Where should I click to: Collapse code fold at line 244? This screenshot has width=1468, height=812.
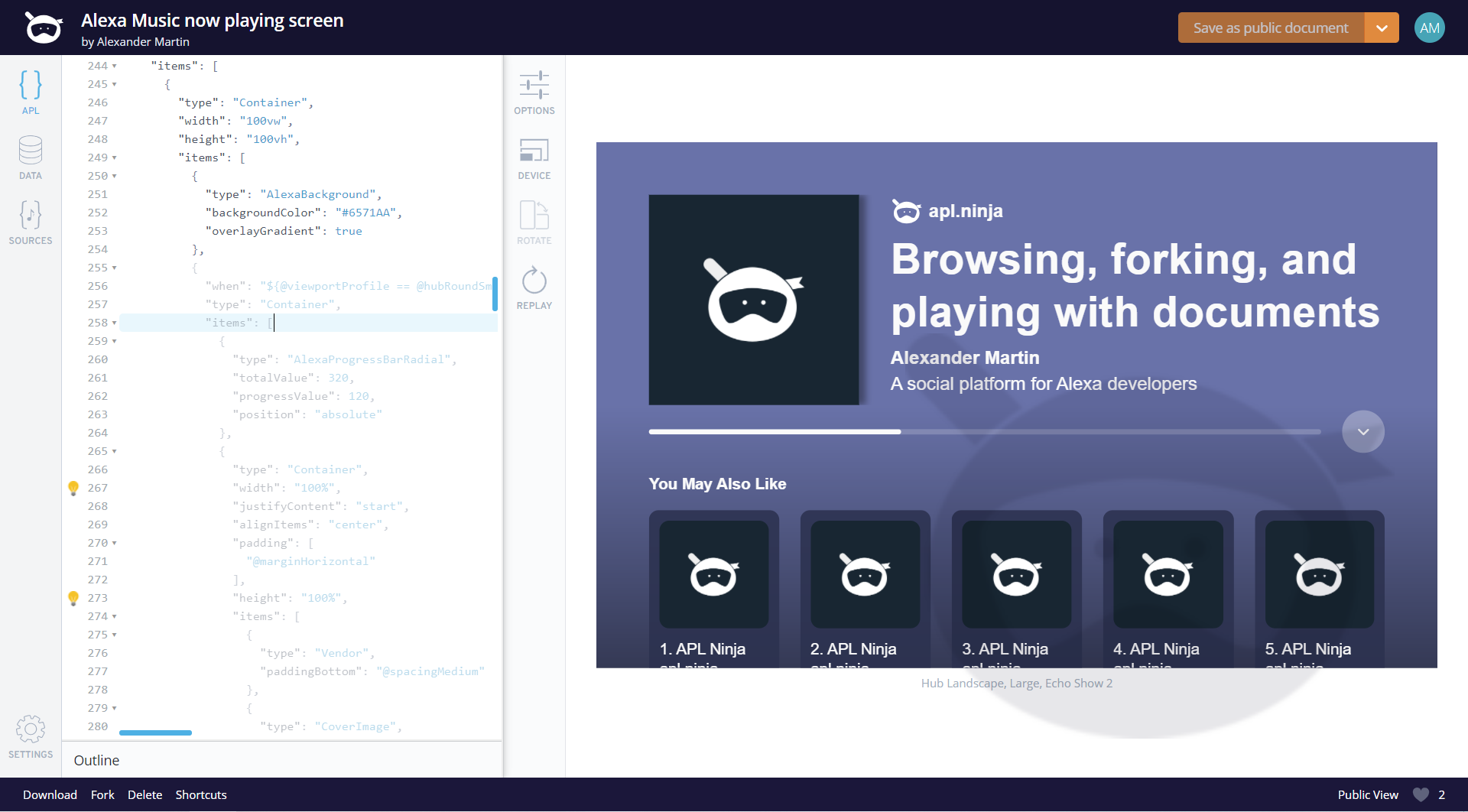point(115,66)
